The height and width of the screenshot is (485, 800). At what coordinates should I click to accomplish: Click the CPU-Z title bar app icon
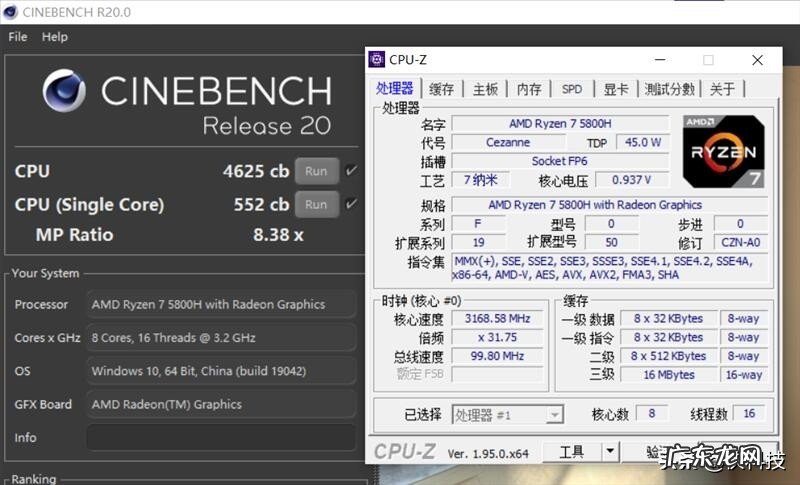click(x=377, y=60)
